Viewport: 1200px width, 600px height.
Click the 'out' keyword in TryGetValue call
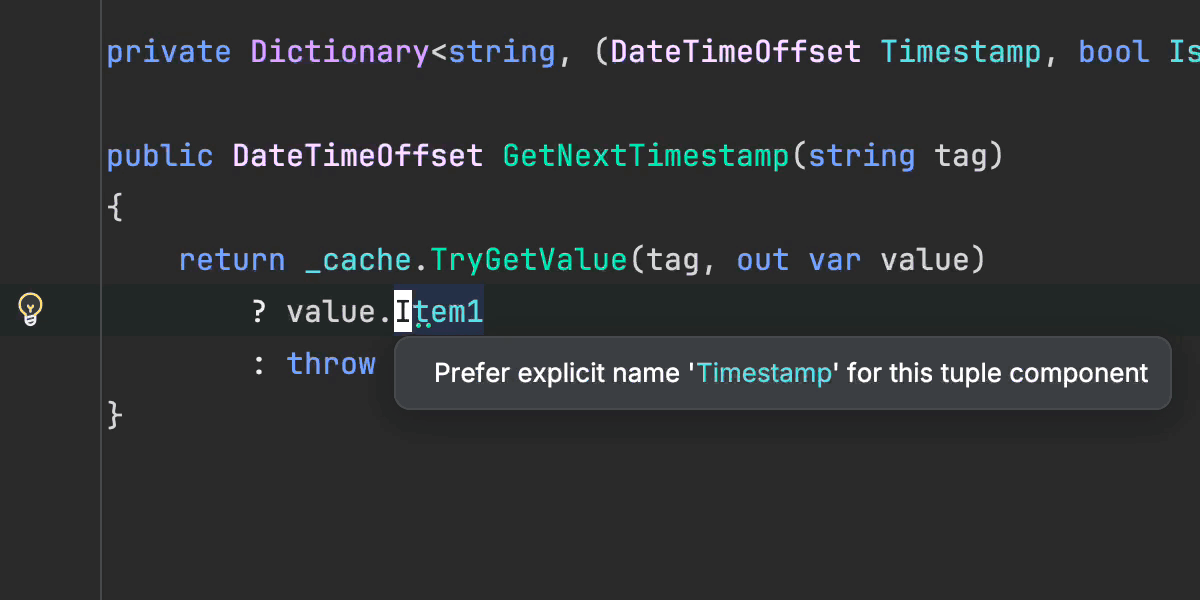(763, 260)
